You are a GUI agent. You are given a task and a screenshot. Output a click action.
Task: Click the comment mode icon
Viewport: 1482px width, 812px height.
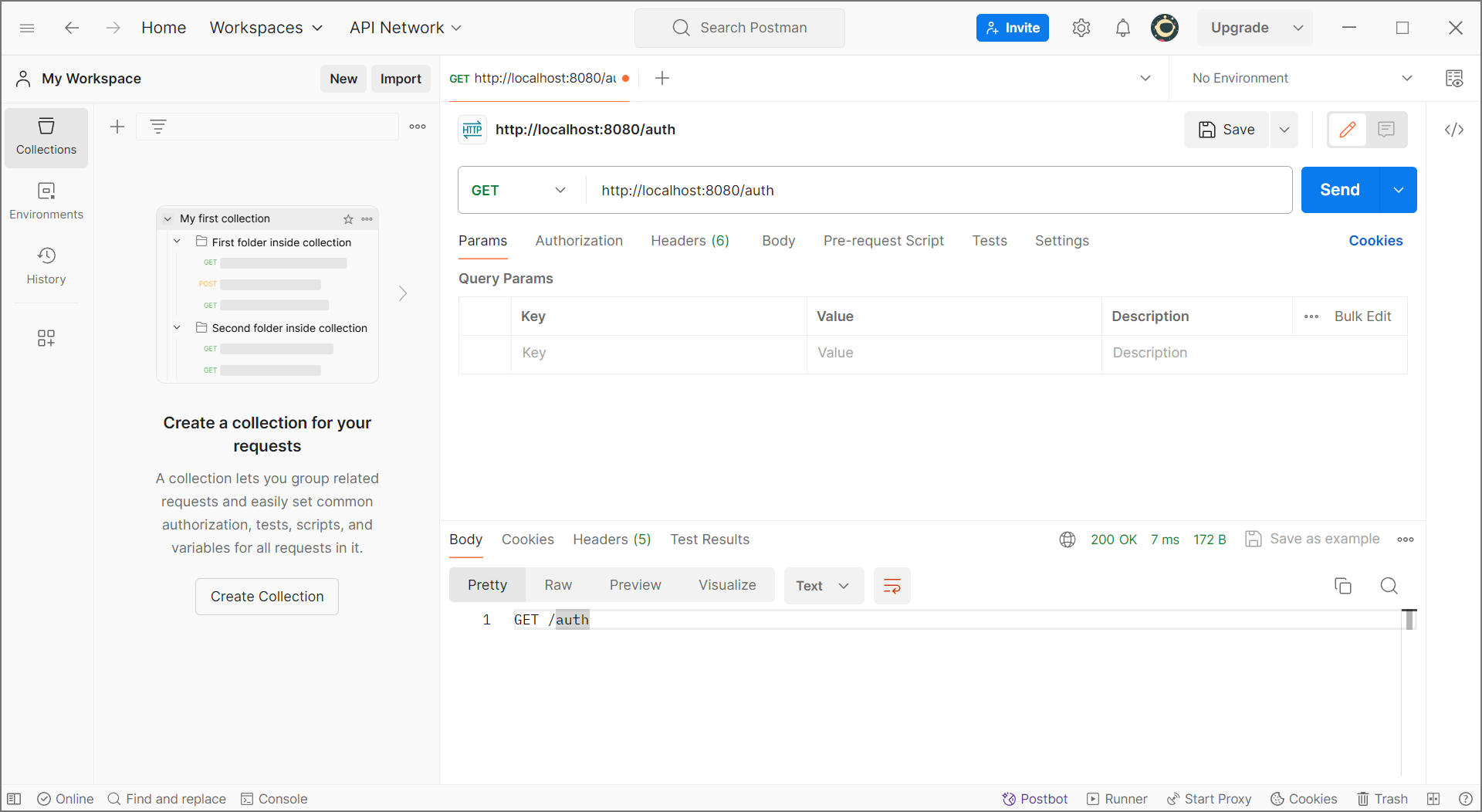1386,130
